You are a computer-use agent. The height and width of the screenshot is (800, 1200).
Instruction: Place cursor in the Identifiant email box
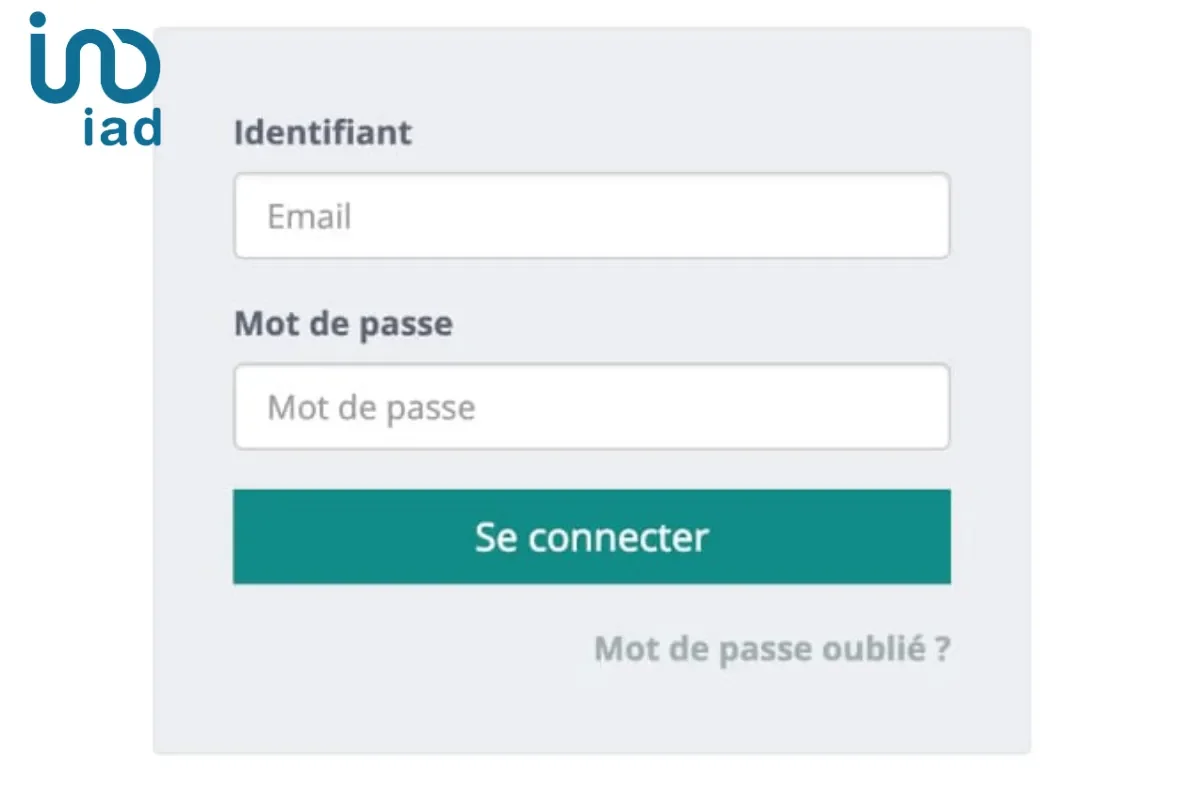591,215
